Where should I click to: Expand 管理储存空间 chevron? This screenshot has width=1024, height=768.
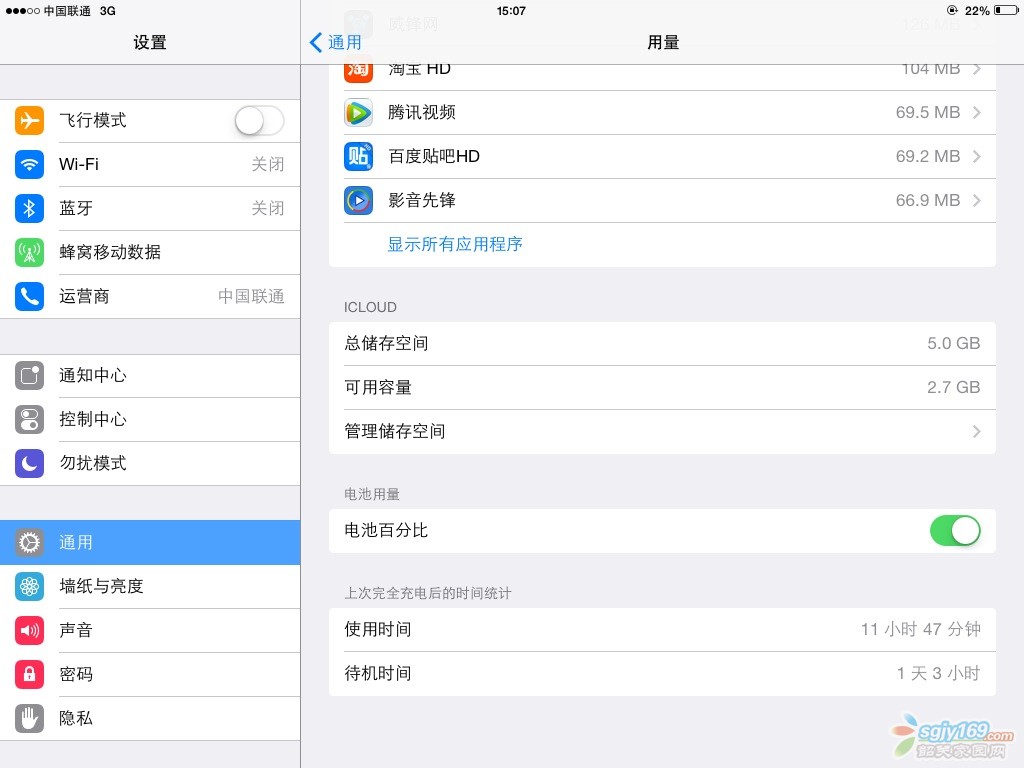[976, 432]
